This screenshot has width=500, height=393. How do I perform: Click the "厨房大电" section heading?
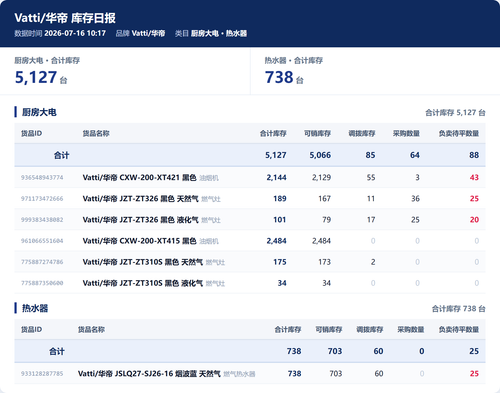tap(39, 112)
